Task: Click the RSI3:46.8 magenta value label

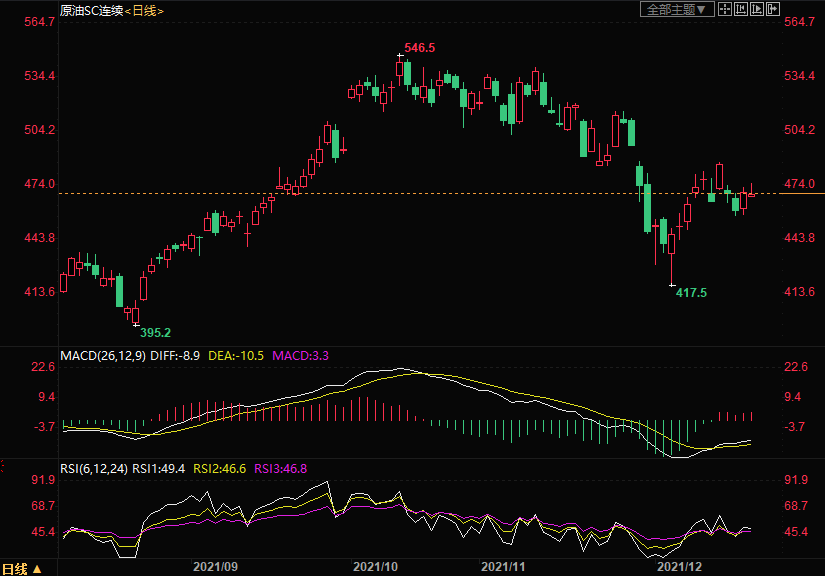Action: coord(281,467)
